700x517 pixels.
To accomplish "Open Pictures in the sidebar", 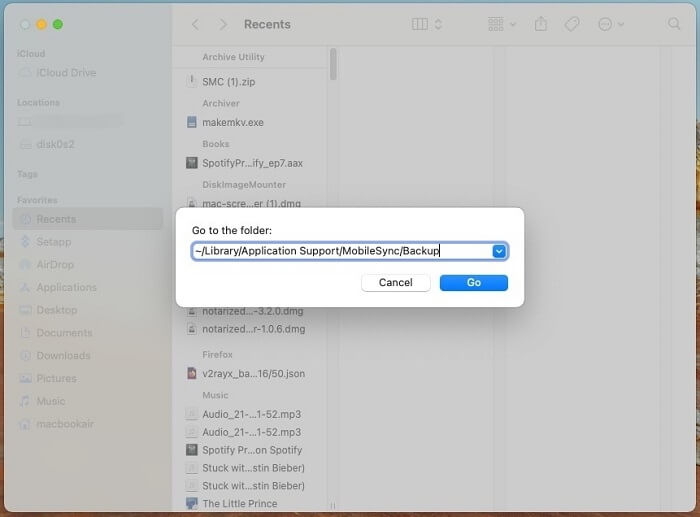I will click(56, 378).
